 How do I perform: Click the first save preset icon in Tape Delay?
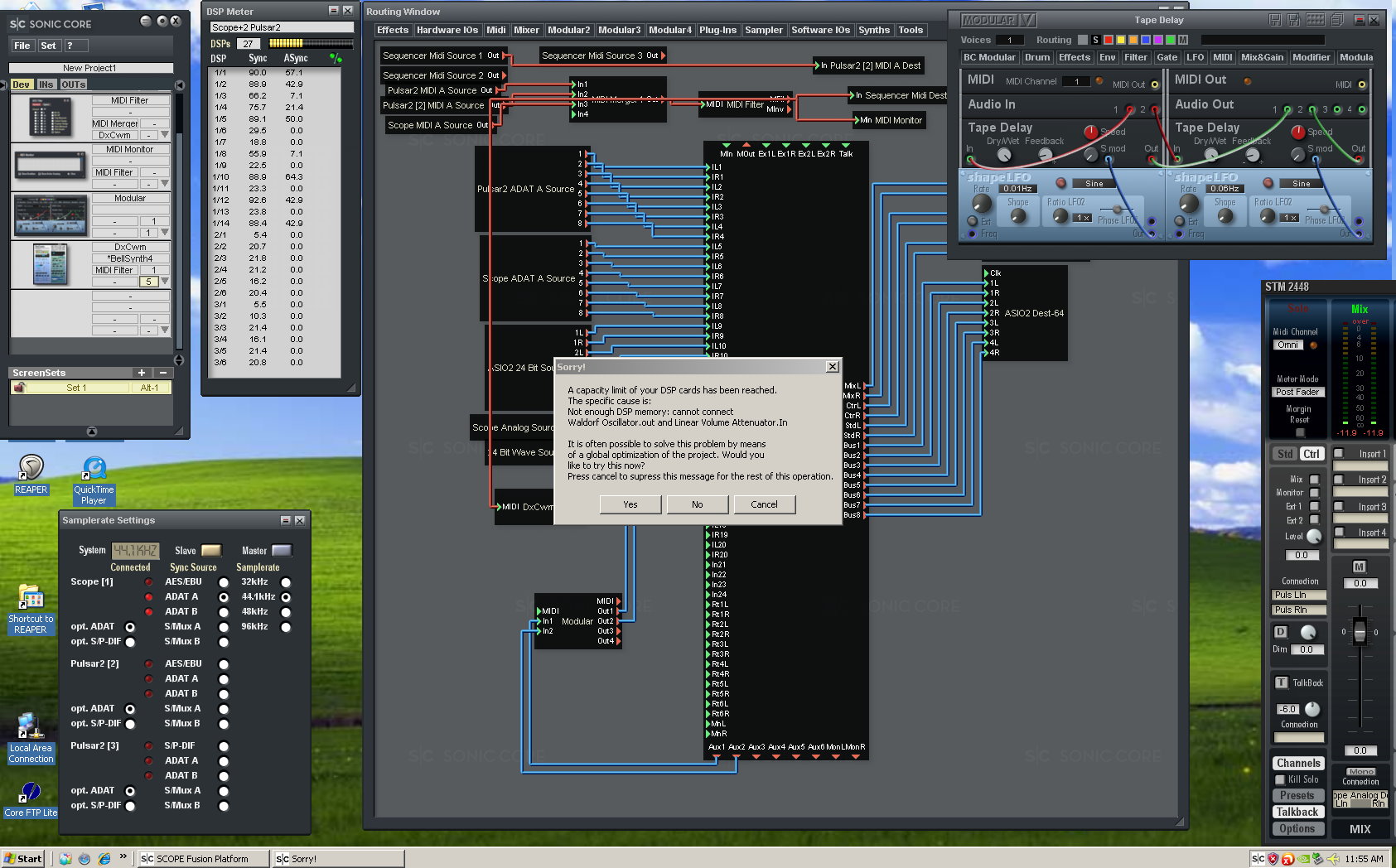pyautogui.click(x=1274, y=20)
